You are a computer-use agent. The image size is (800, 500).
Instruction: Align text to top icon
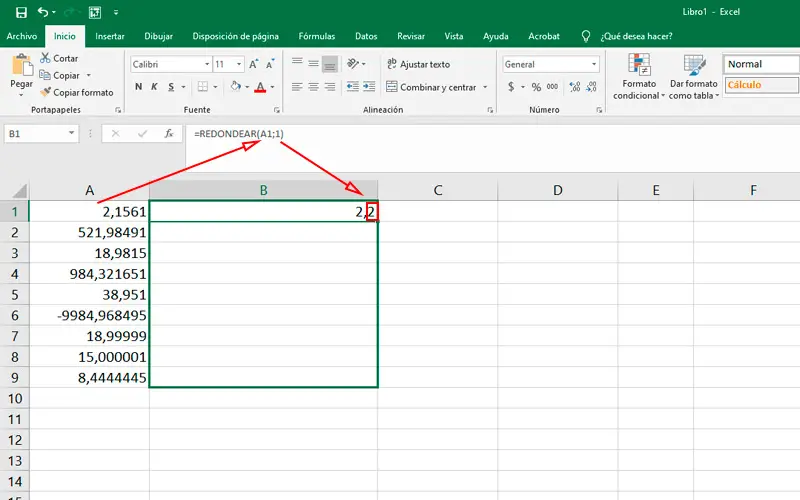(297, 63)
